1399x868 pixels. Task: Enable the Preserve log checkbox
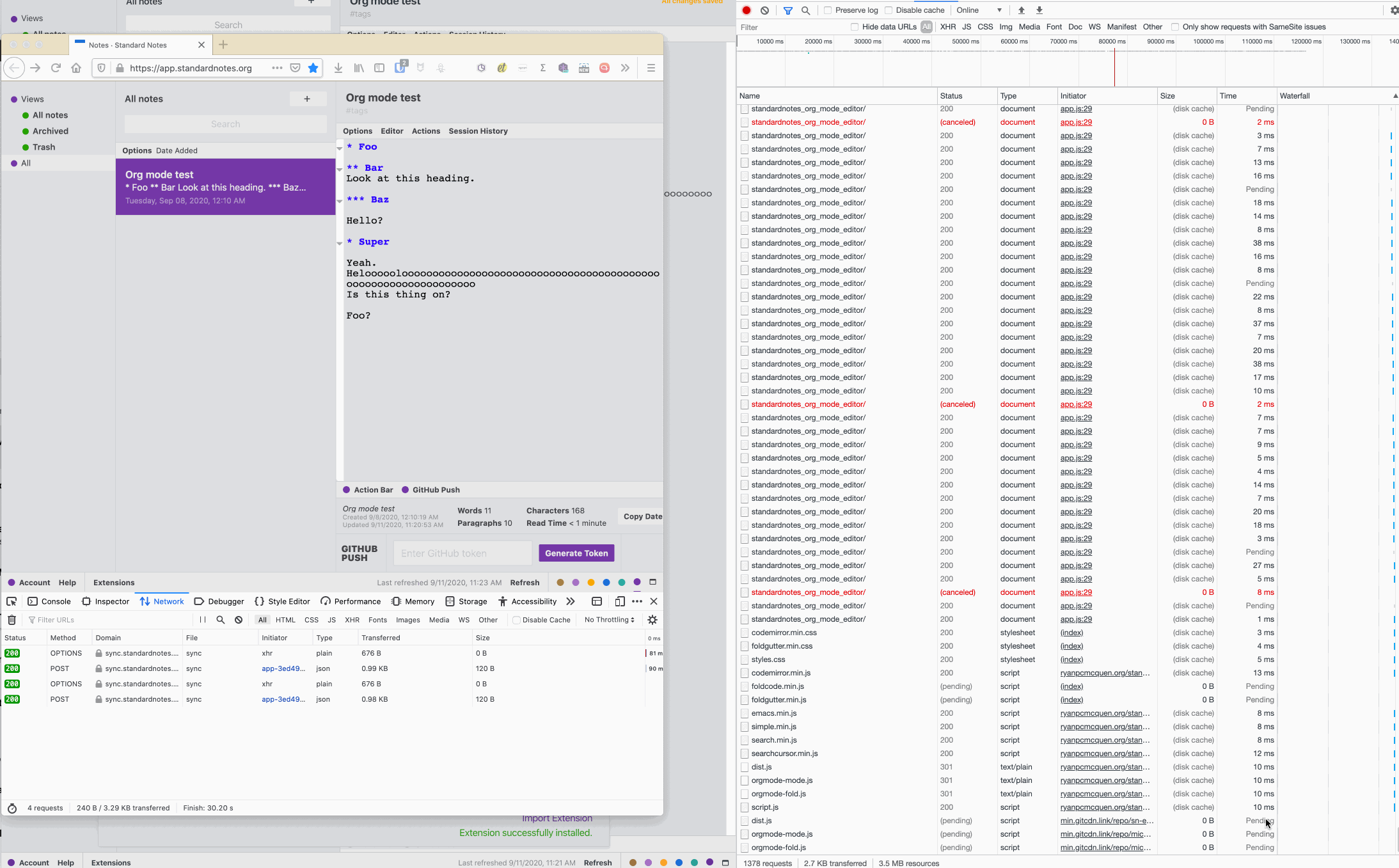[828, 10]
